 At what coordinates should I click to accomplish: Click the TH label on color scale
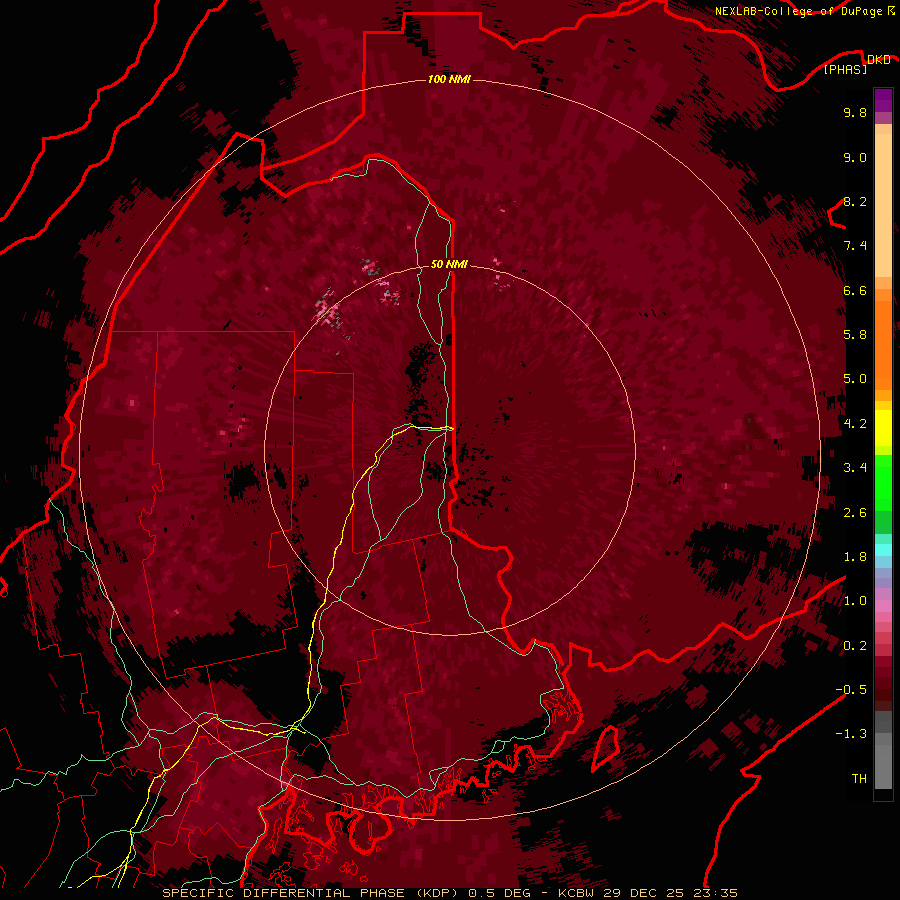[859, 779]
